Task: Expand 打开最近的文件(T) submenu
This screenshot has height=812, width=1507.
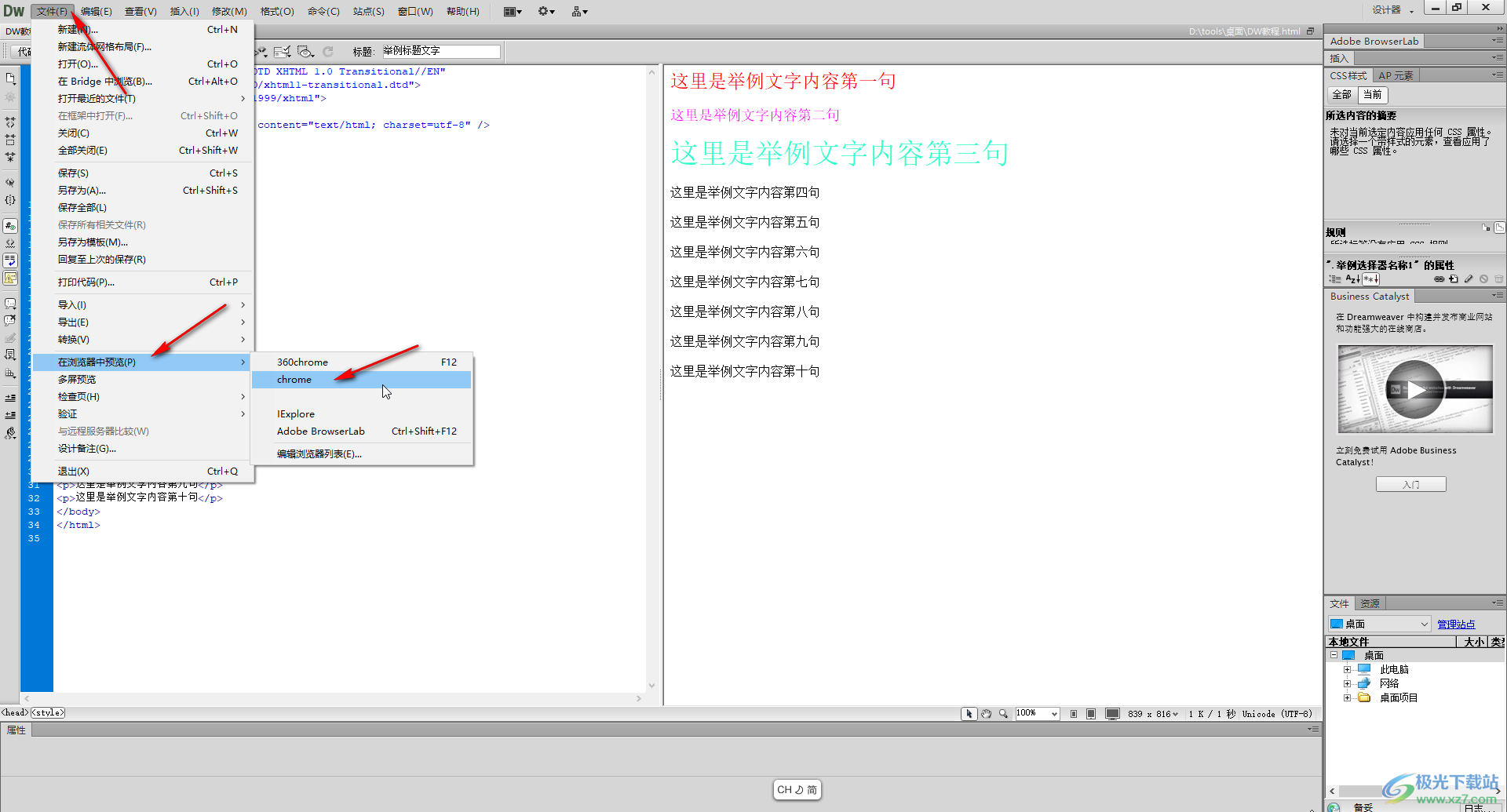Action: click(143, 99)
